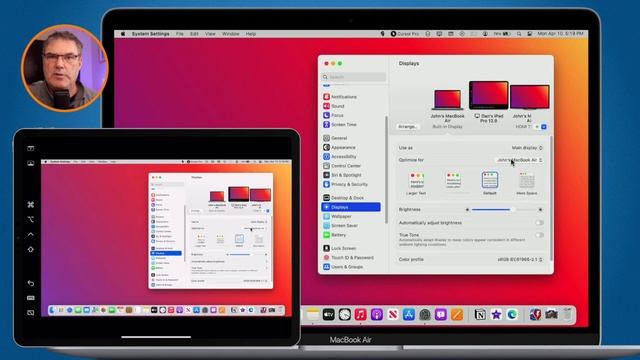The image size is (640, 360).
Task: Click the Arrange... button
Action: pos(408,127)
